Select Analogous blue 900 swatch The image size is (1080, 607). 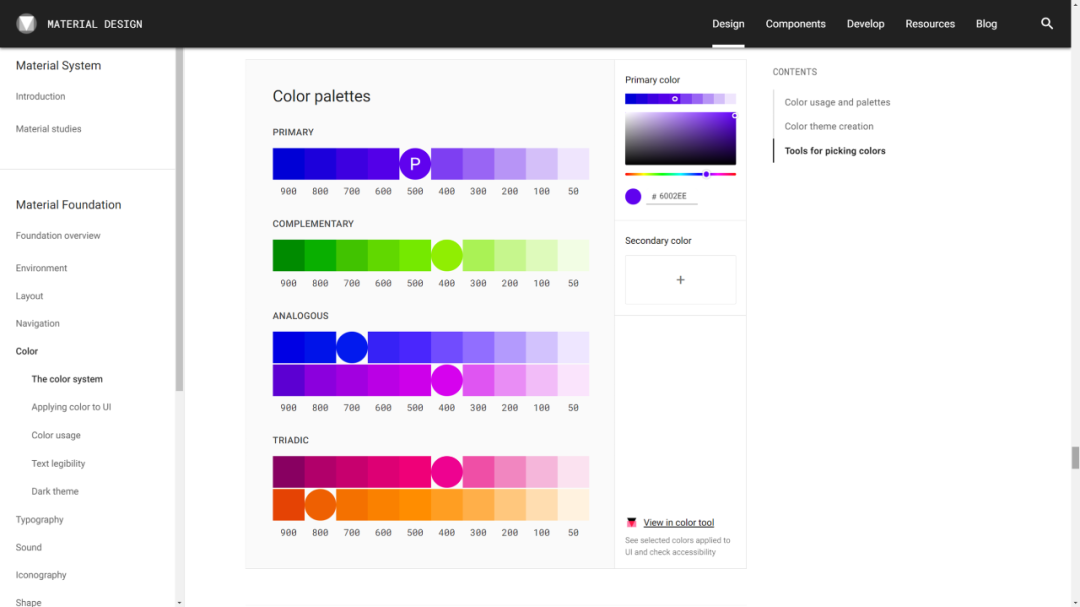(x=289, y=347)
